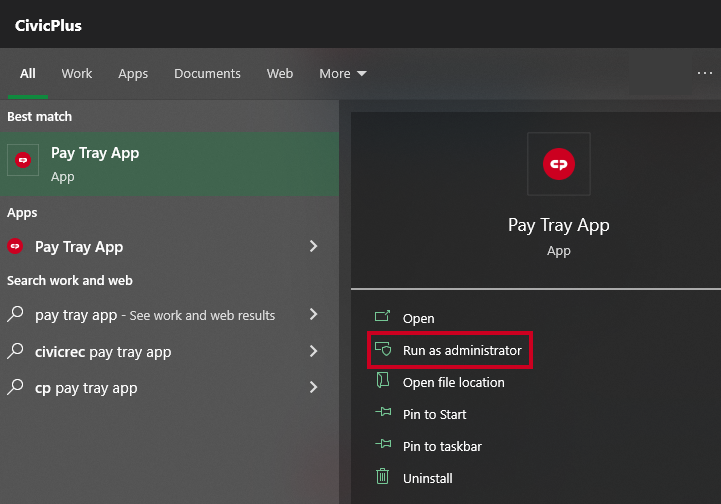Image resolution: width=721 pixels, height=504 pixels.
Task: Expand the 'cp pay tray app' chevron
Action: point(314,387)
